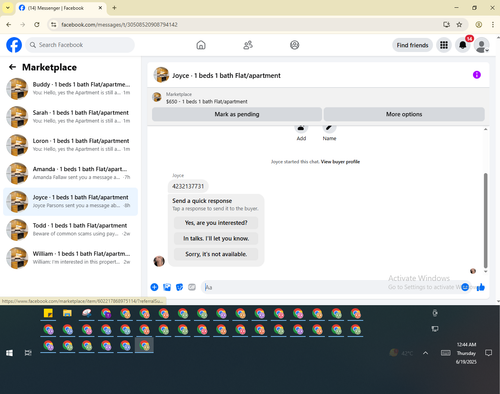The image size is (500, 394).
Task: Open Amanda's apartment conversation
Action: [70, 173]
